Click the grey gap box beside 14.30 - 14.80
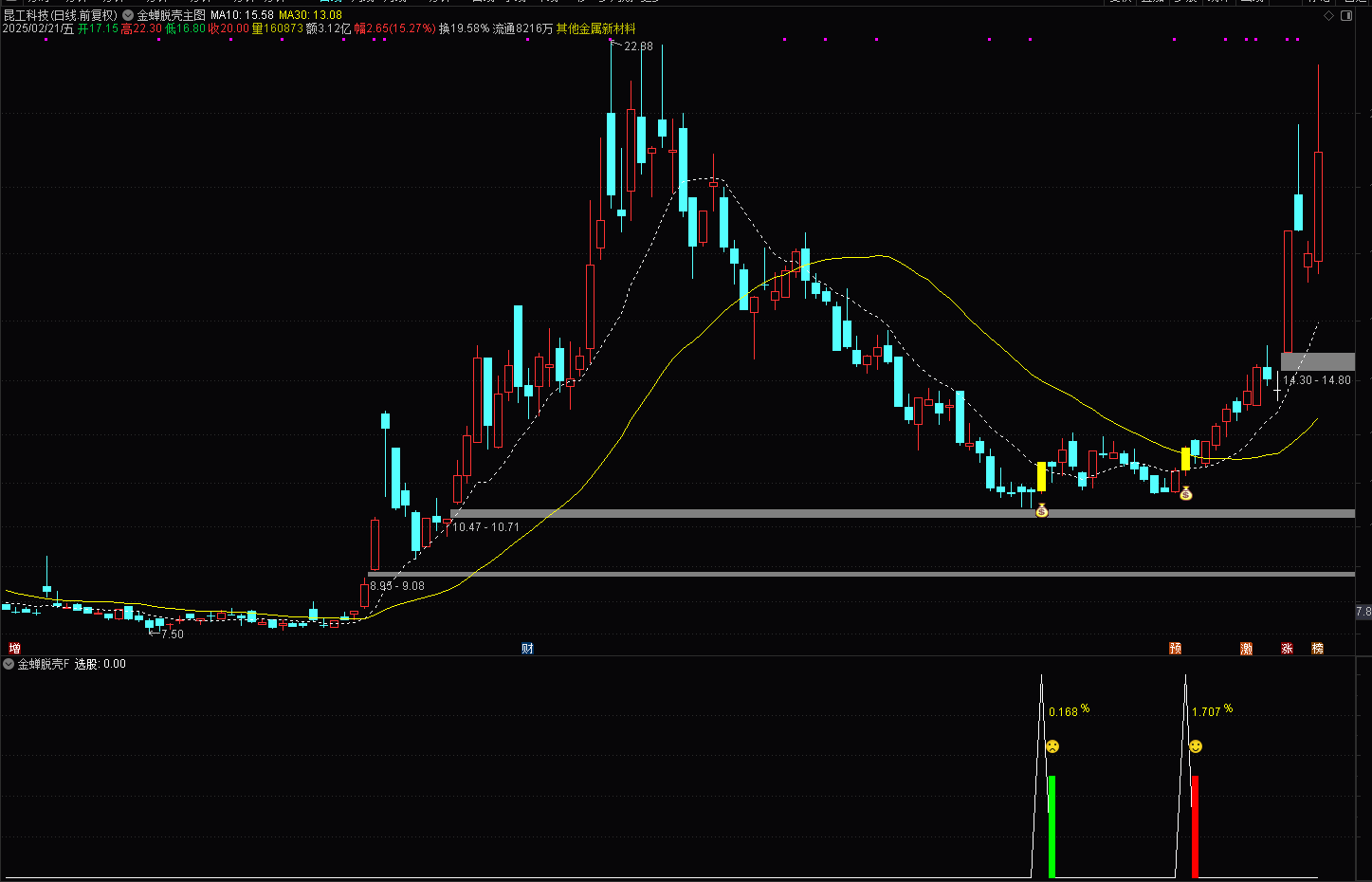Screen dimensions: 1372x882 1318,361
